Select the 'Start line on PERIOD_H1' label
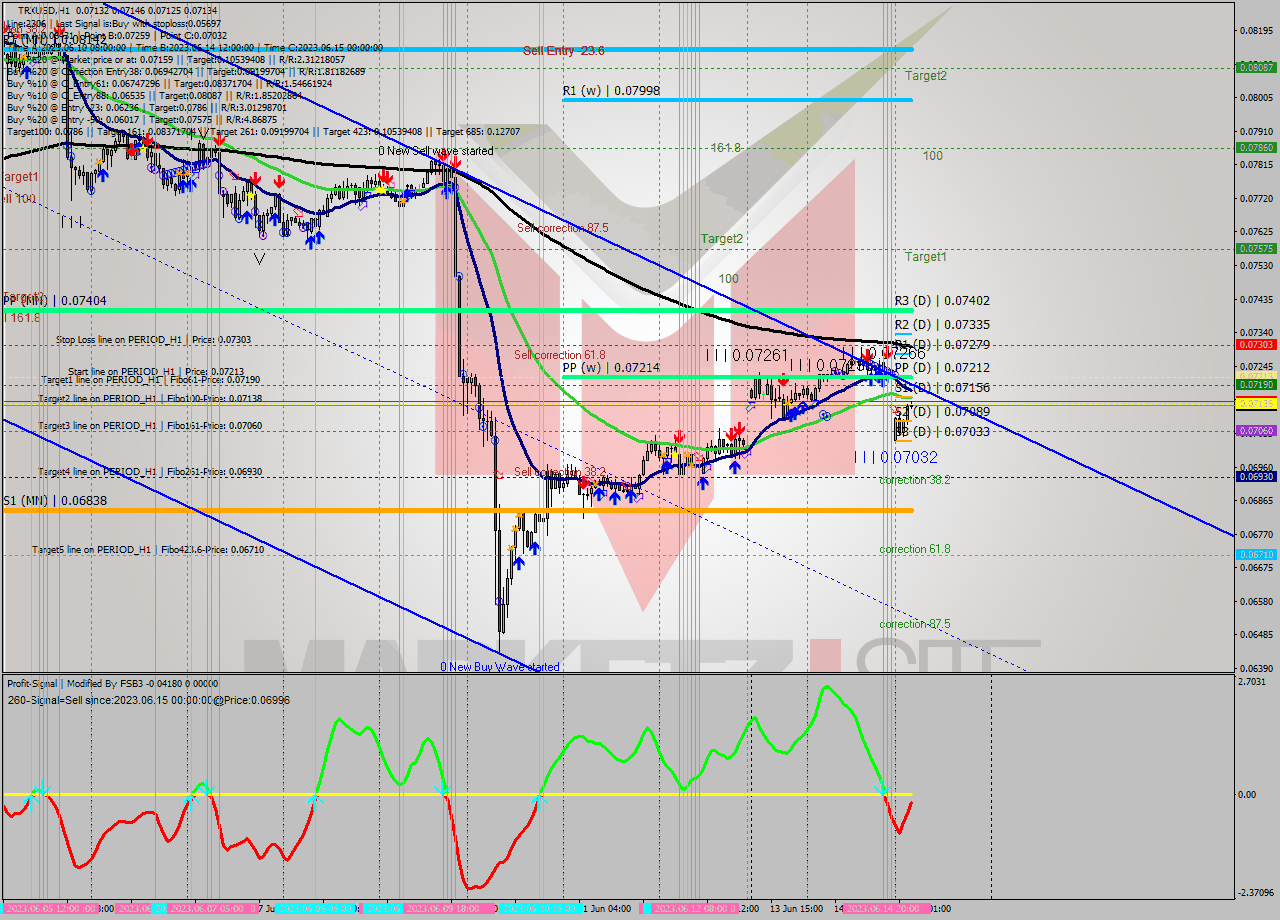 [x=156, y=371]
